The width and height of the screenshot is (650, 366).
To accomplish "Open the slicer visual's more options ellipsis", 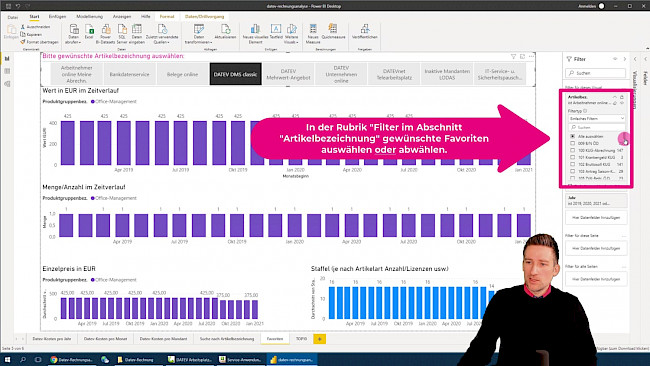I will tap(531, 56).
